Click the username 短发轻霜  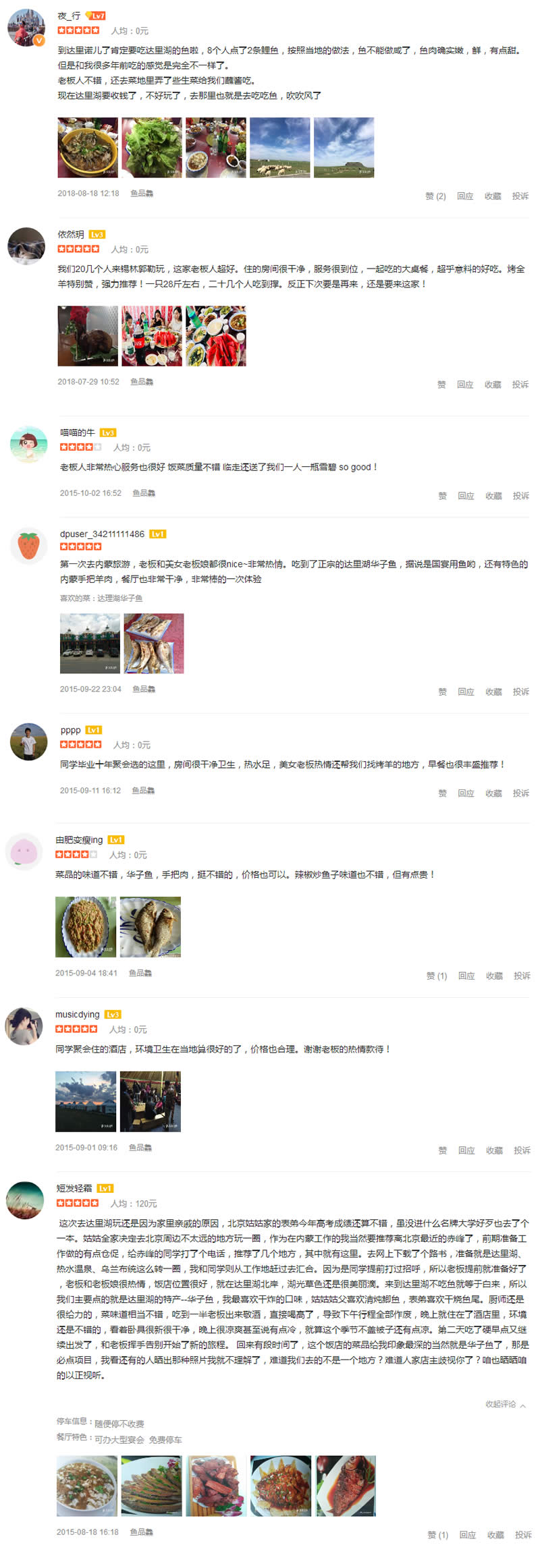tap(74, 1188)
